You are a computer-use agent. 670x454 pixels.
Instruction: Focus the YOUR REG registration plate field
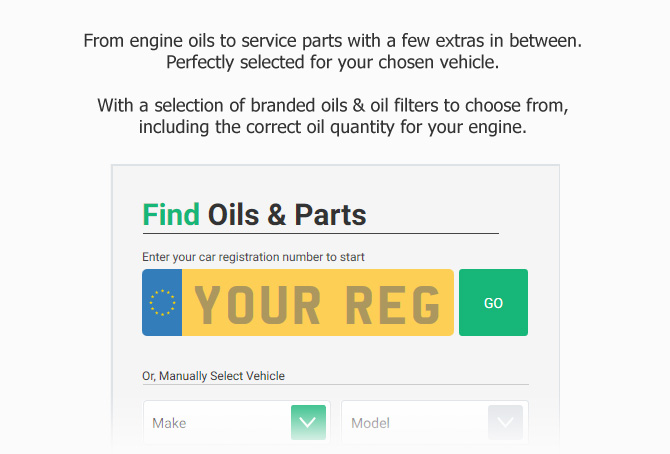pyautogui.click(x=317, y=302)
